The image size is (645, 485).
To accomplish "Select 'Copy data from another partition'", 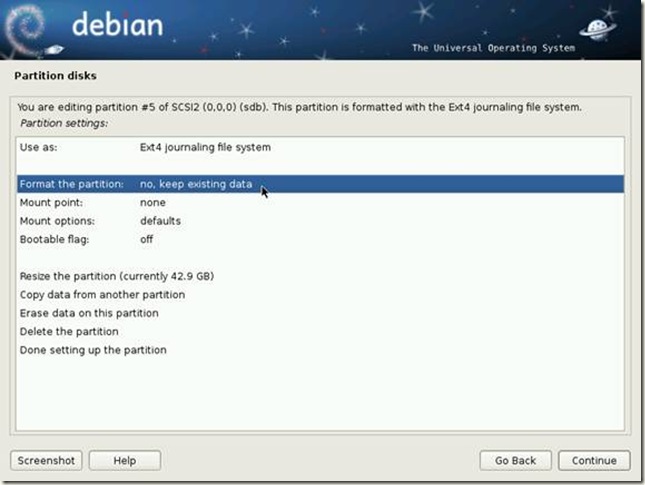I will (320, 295).
